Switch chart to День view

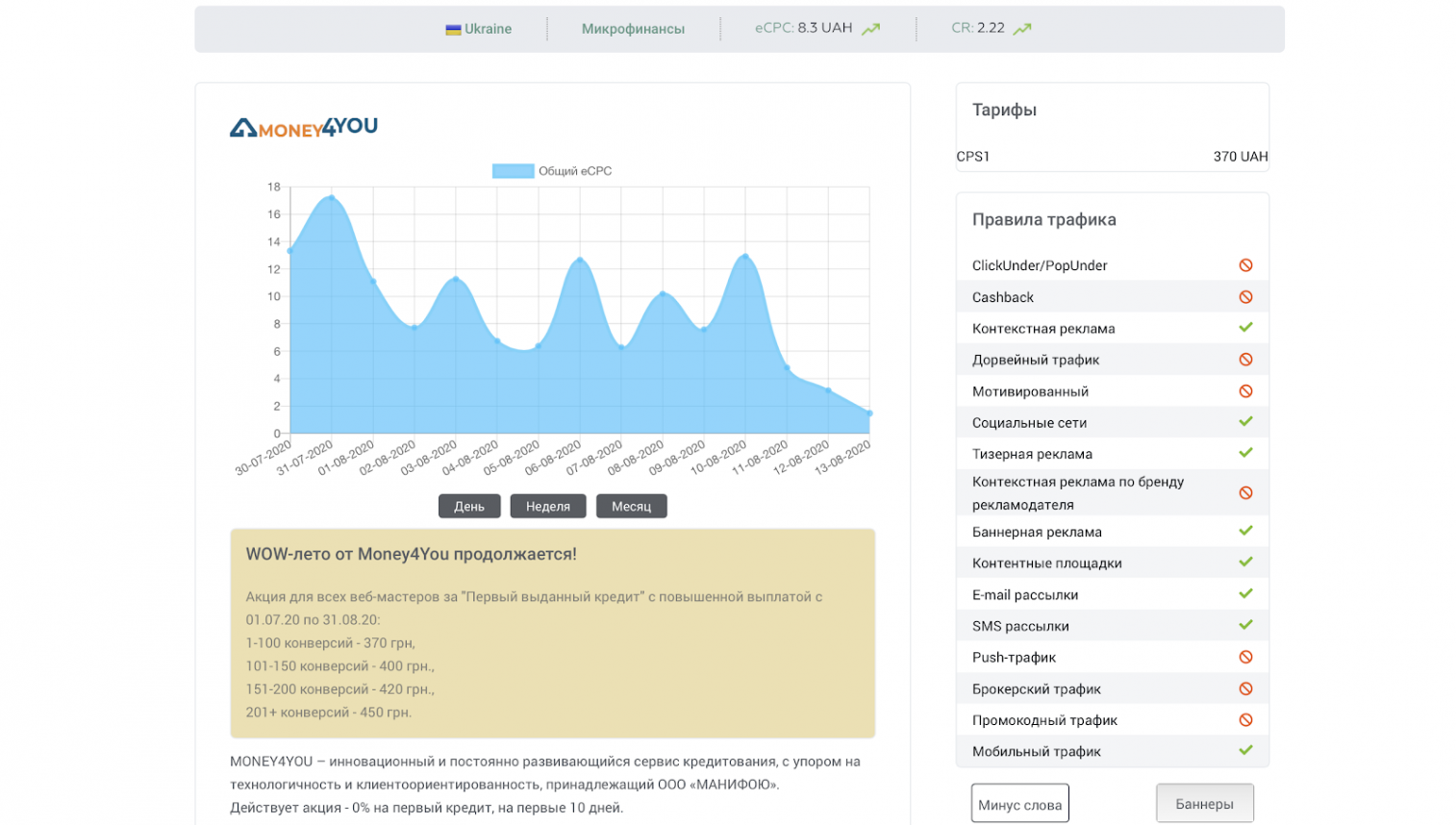pos(469,506)
